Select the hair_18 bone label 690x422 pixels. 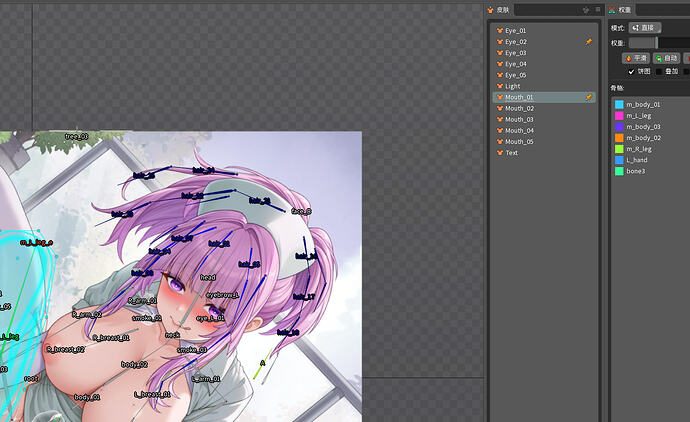tap(288, 333)
